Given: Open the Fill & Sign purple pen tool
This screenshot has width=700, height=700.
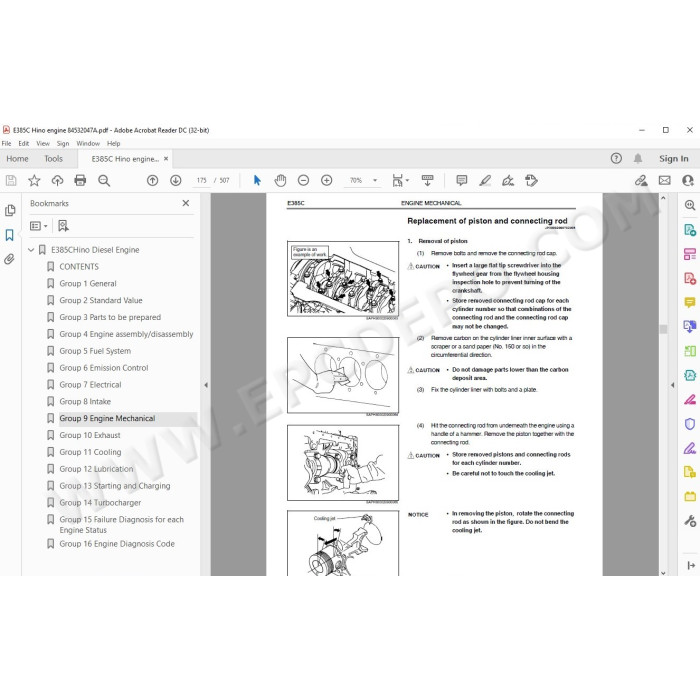Looking at the screenshot, I should (x=690, y=448).
